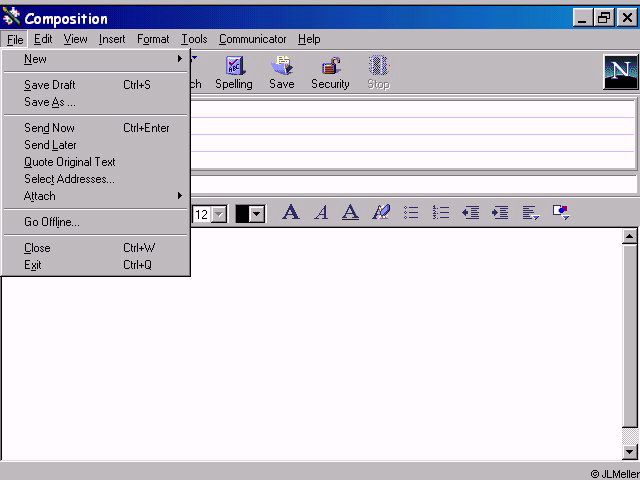Open the Edit menu

[x=43, y=39]
